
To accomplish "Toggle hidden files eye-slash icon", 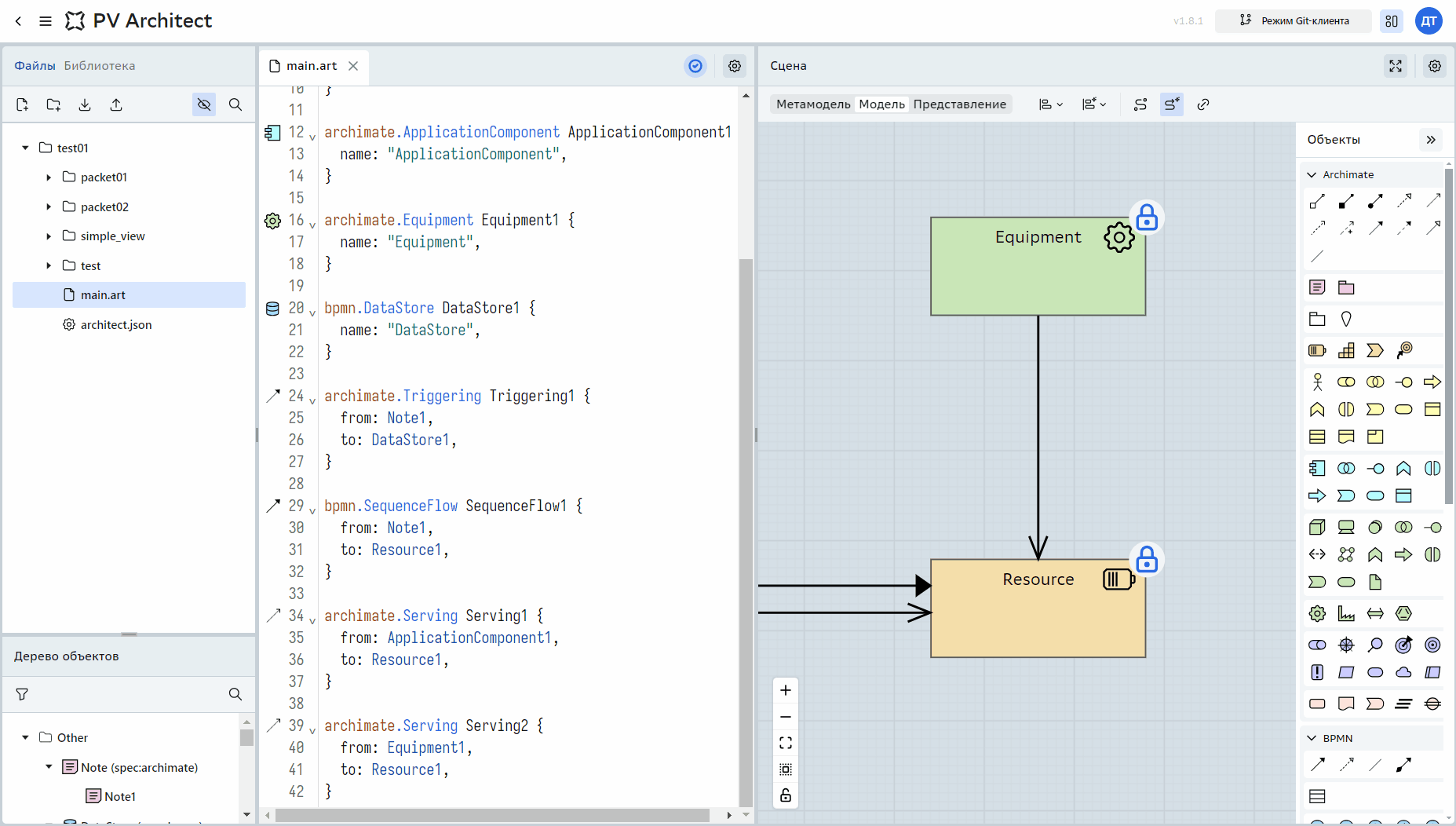I will click(204, 104).
